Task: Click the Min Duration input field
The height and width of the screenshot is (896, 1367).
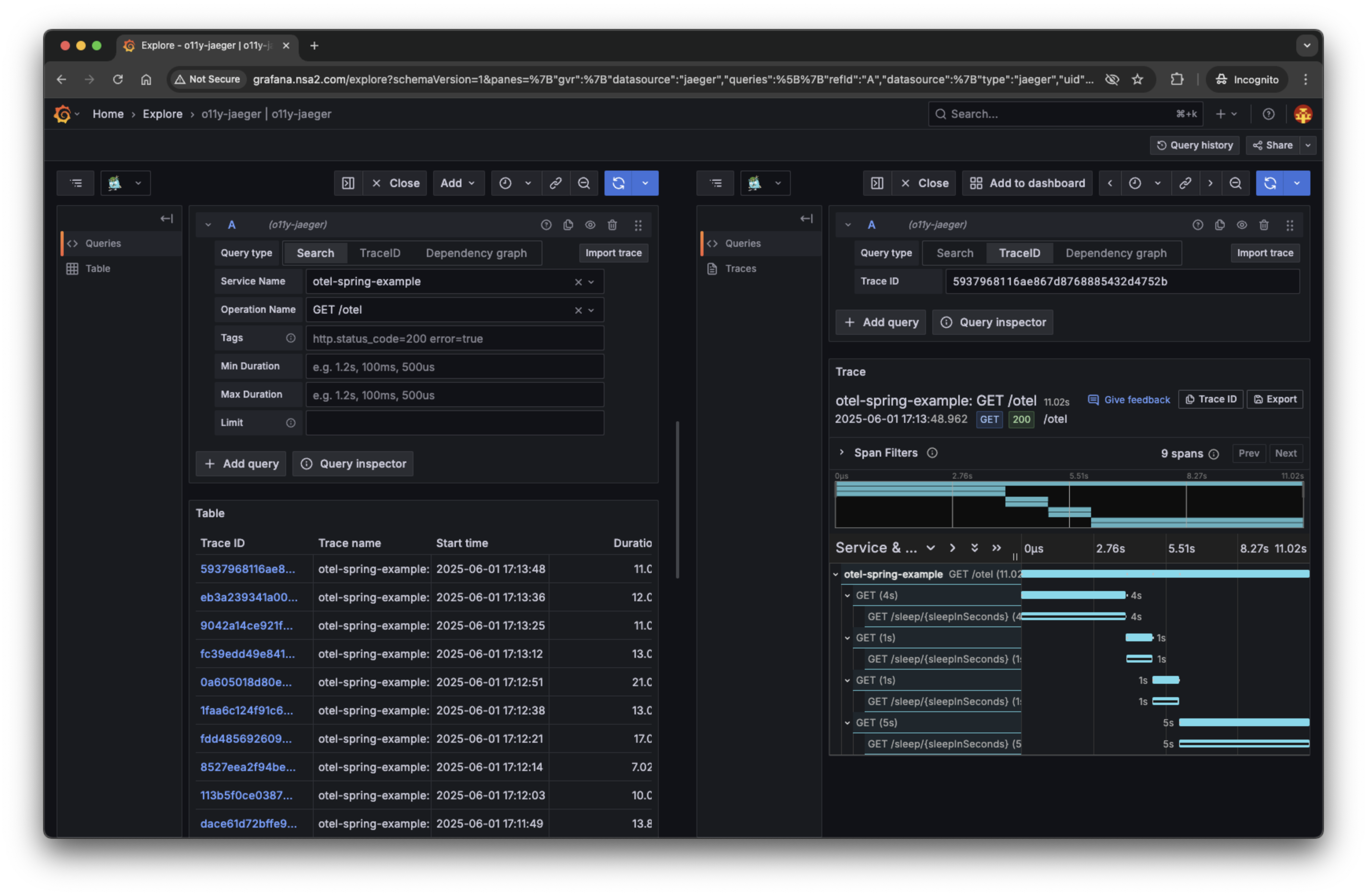Action: (454, 366)
